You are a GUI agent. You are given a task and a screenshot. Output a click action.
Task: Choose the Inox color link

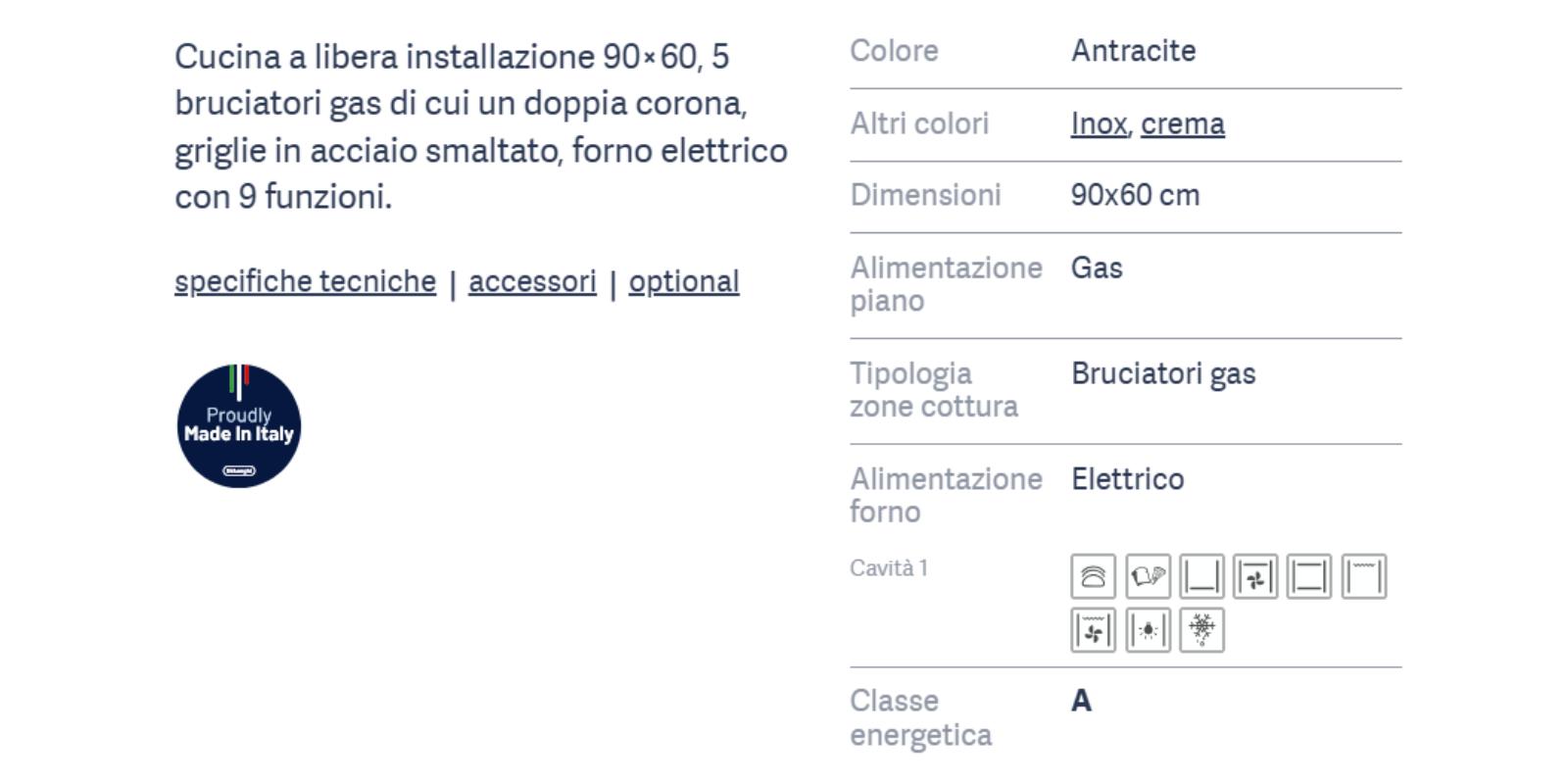[1099, 124]
